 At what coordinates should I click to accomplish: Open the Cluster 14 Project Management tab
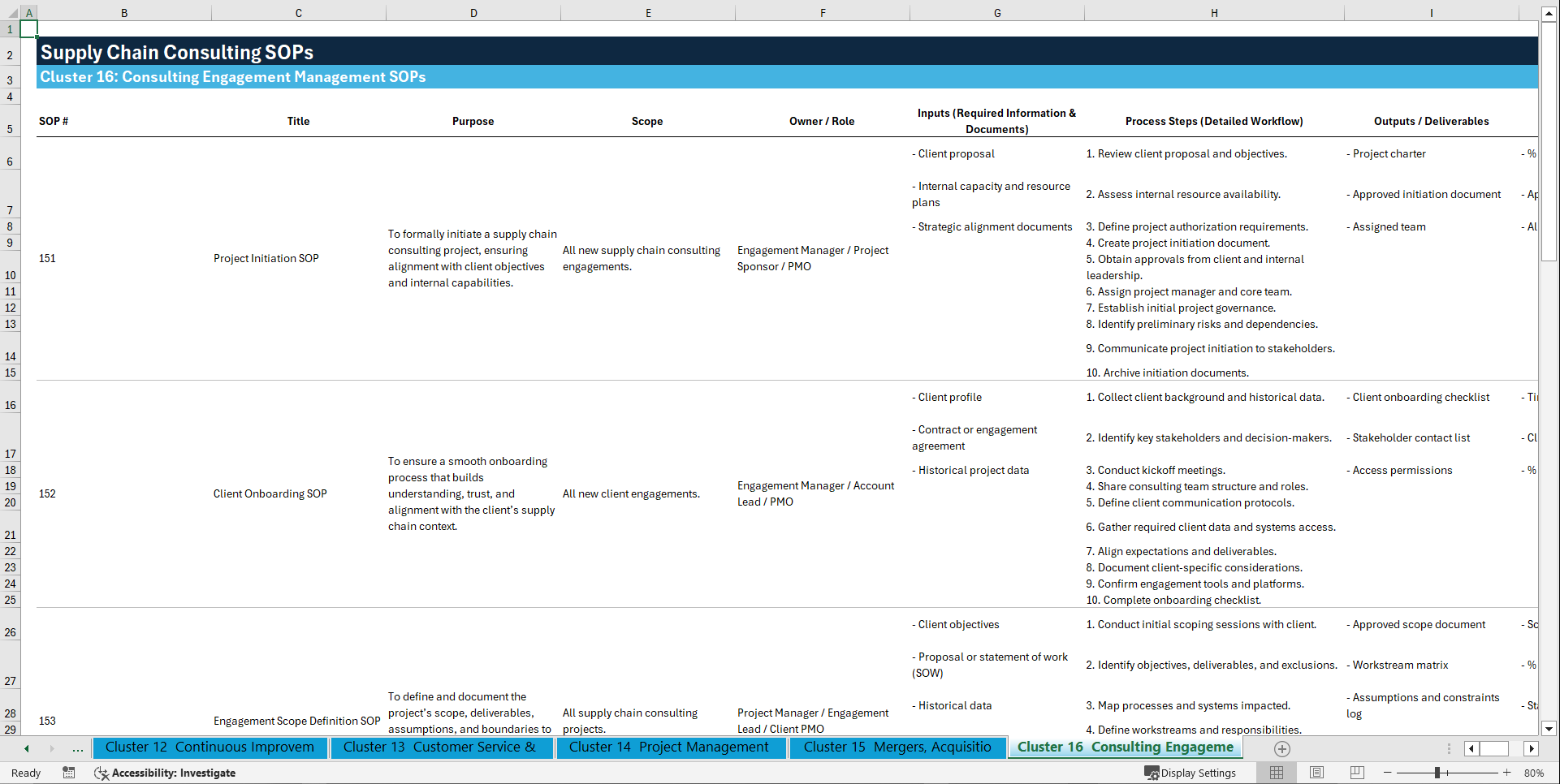pos(670,747)
